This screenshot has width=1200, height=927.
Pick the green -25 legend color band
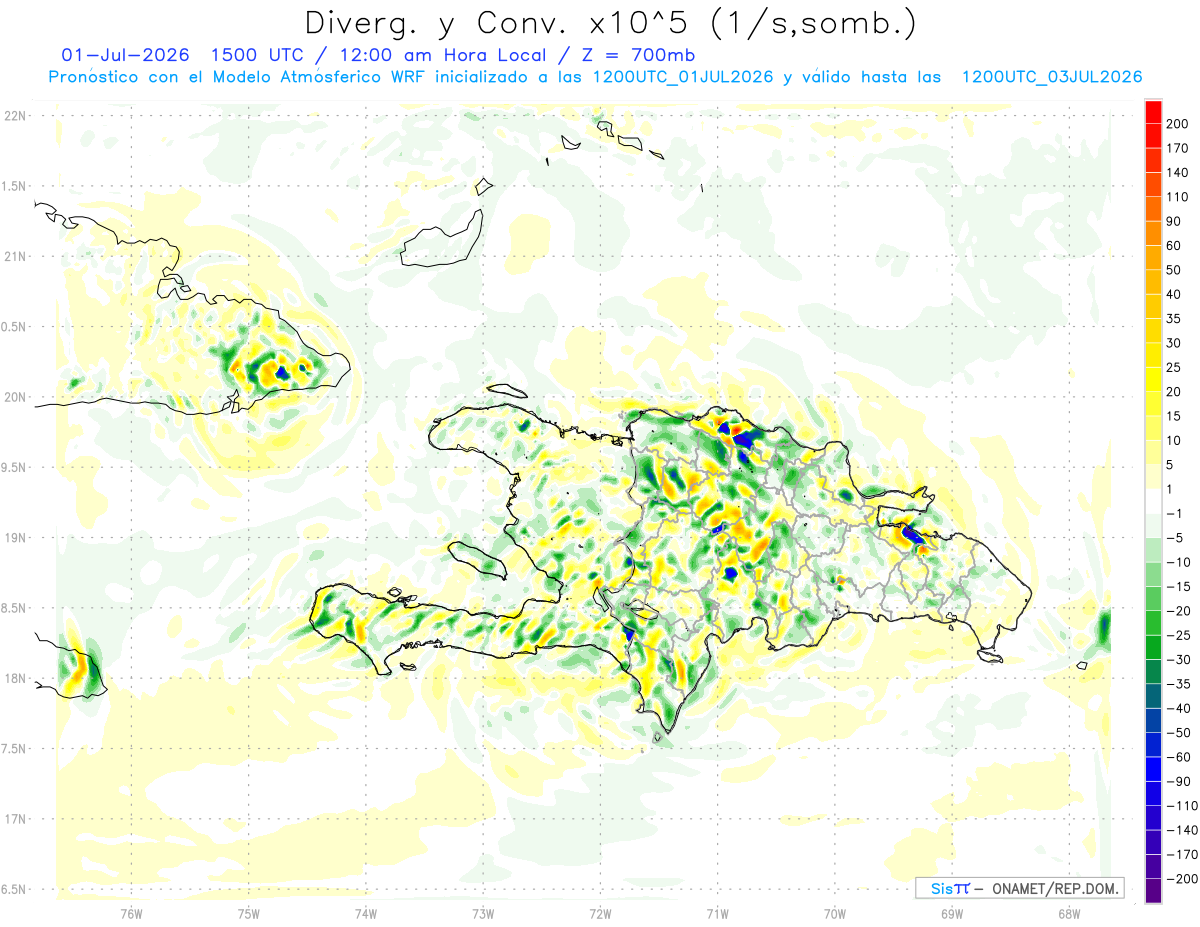coord(1153,647)
